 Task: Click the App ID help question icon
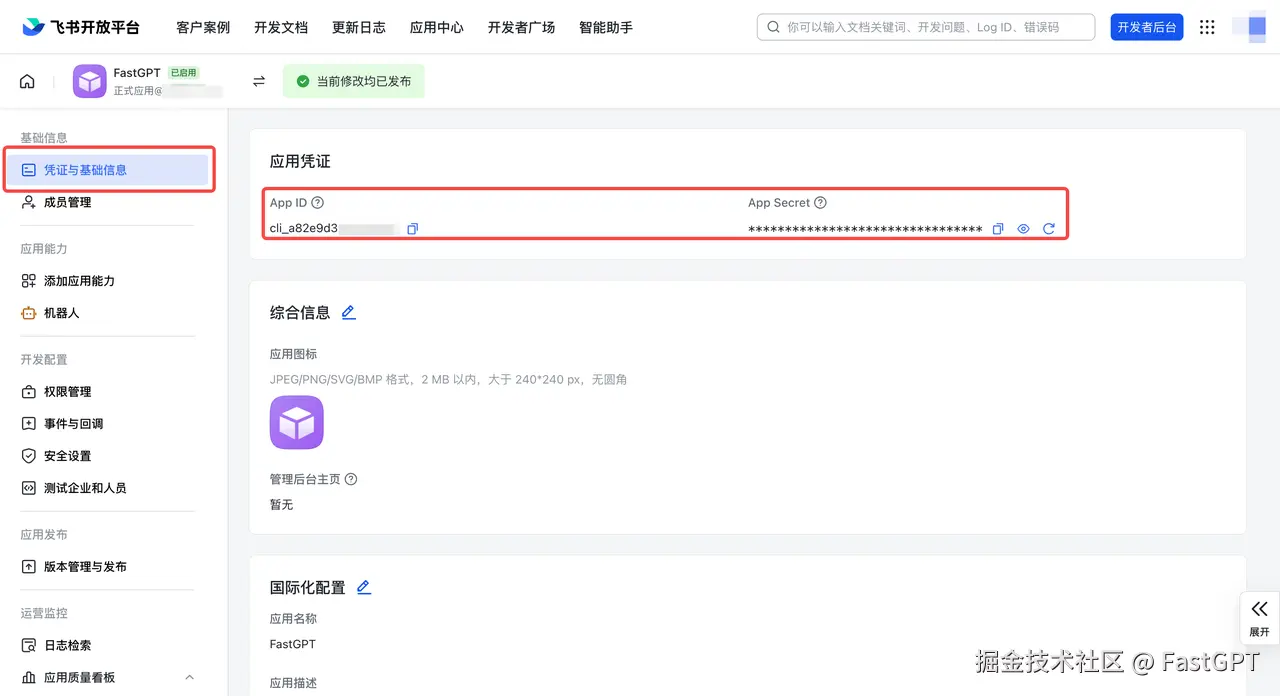(x=318, y=203)
